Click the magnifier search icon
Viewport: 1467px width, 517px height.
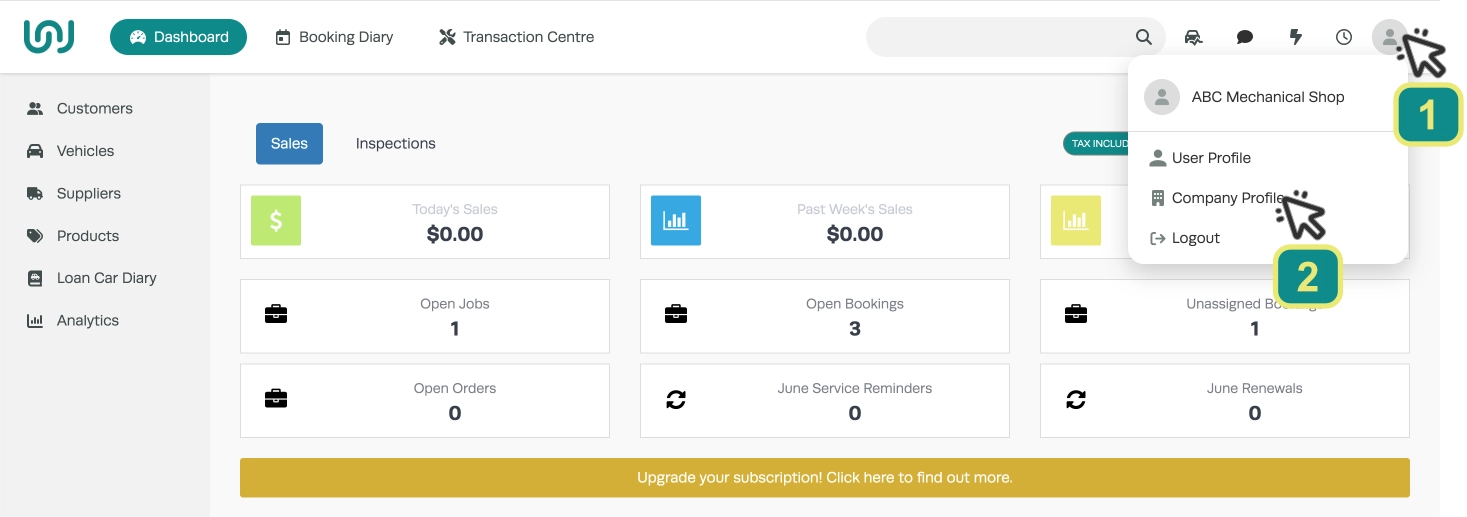1144,37
